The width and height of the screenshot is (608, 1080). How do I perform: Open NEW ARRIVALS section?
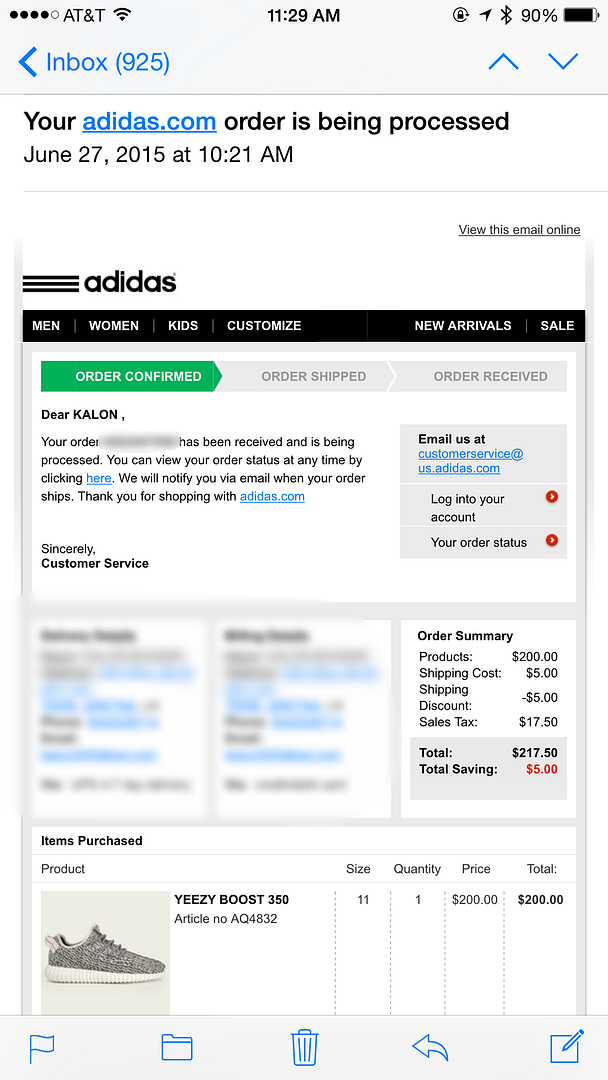(x=463, y=326)
